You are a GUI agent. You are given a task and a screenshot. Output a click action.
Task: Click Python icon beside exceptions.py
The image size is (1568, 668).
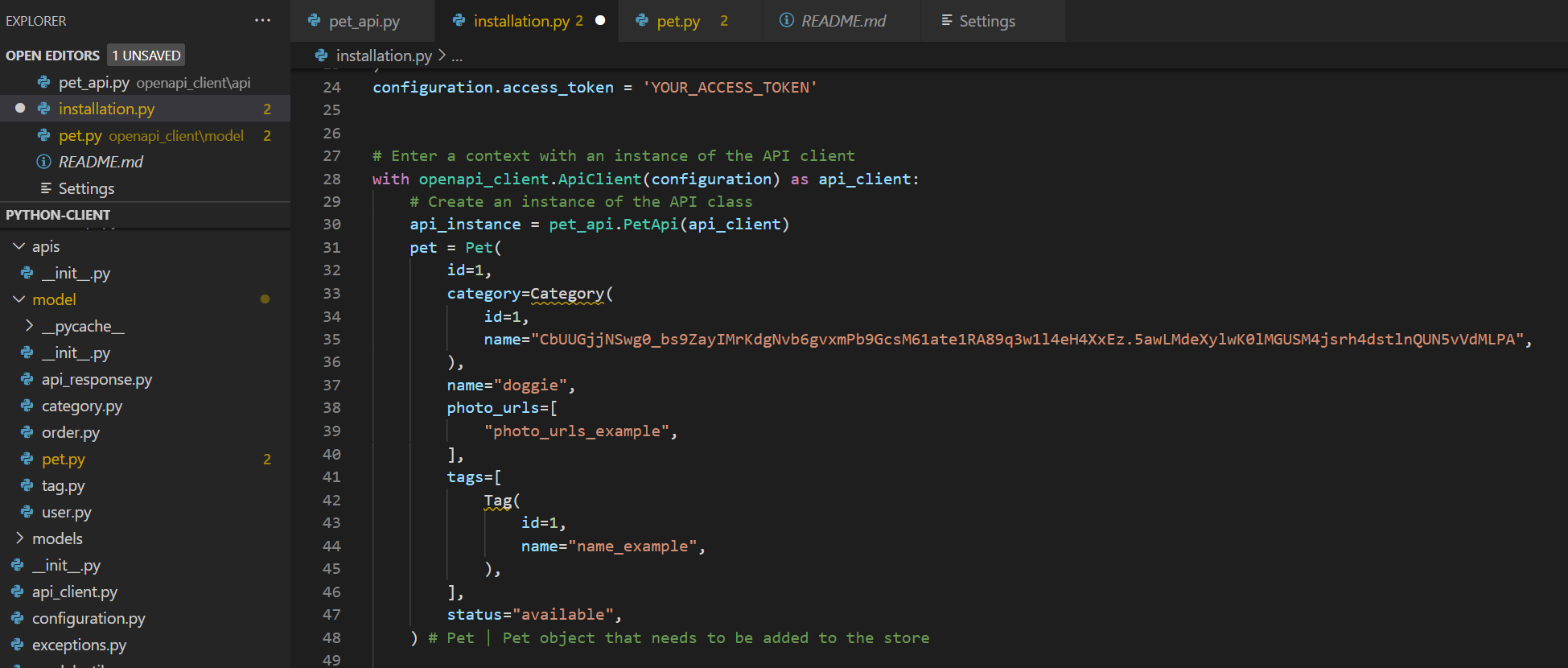click(x=18, y=645)
